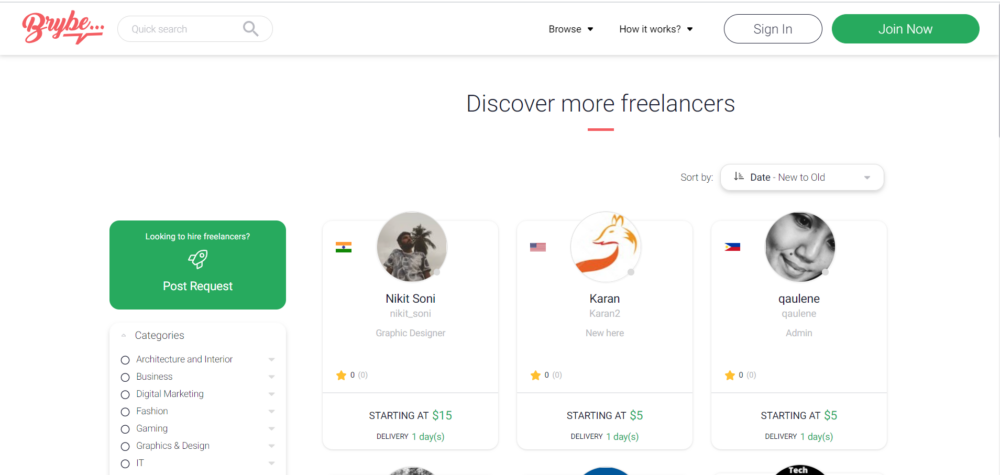Expand Gaming subcategories arrow

272,428
